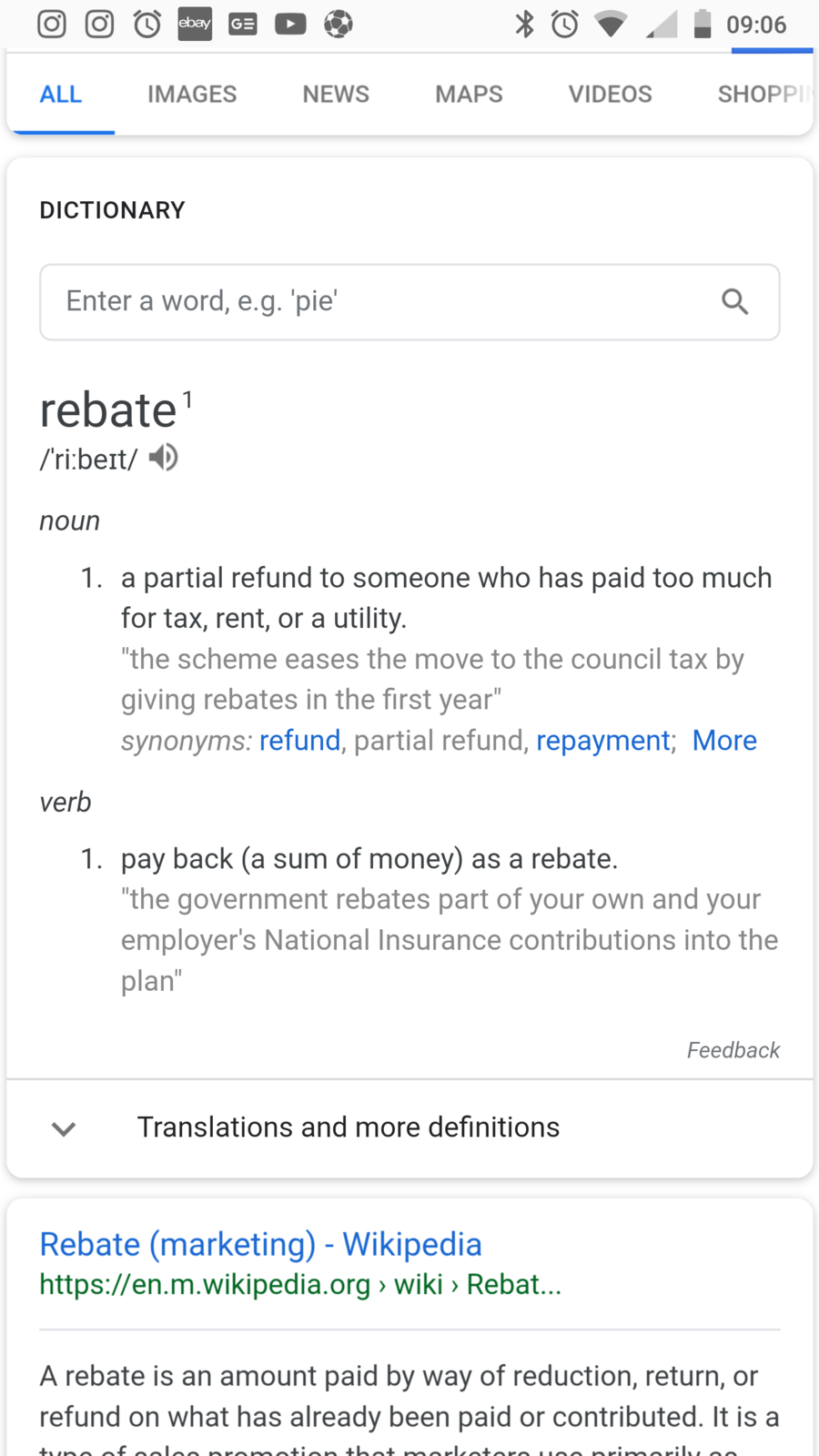This screenshot has height=1456, width=819.
Task: Click the Feedback link
Action: click(x=733, y=1050)
